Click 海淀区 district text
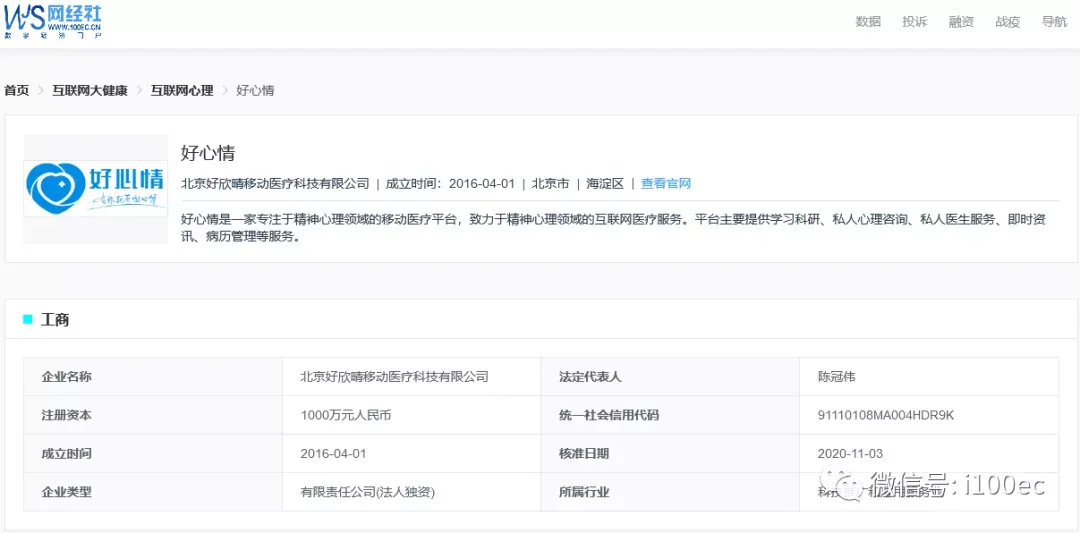The height and width of the screenshot is (533, 1080). [605, 183]
